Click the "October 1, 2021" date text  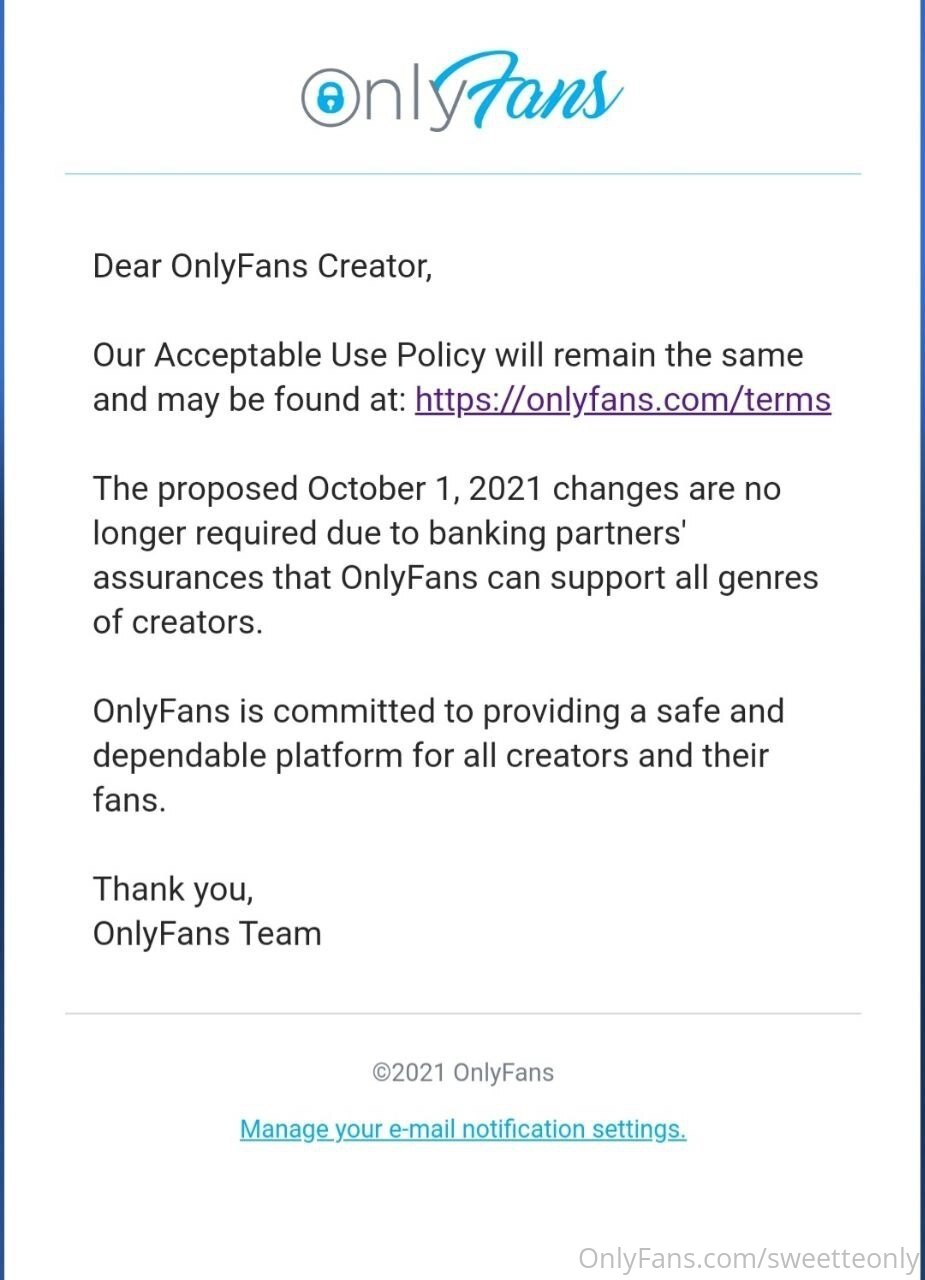point(425,489)
